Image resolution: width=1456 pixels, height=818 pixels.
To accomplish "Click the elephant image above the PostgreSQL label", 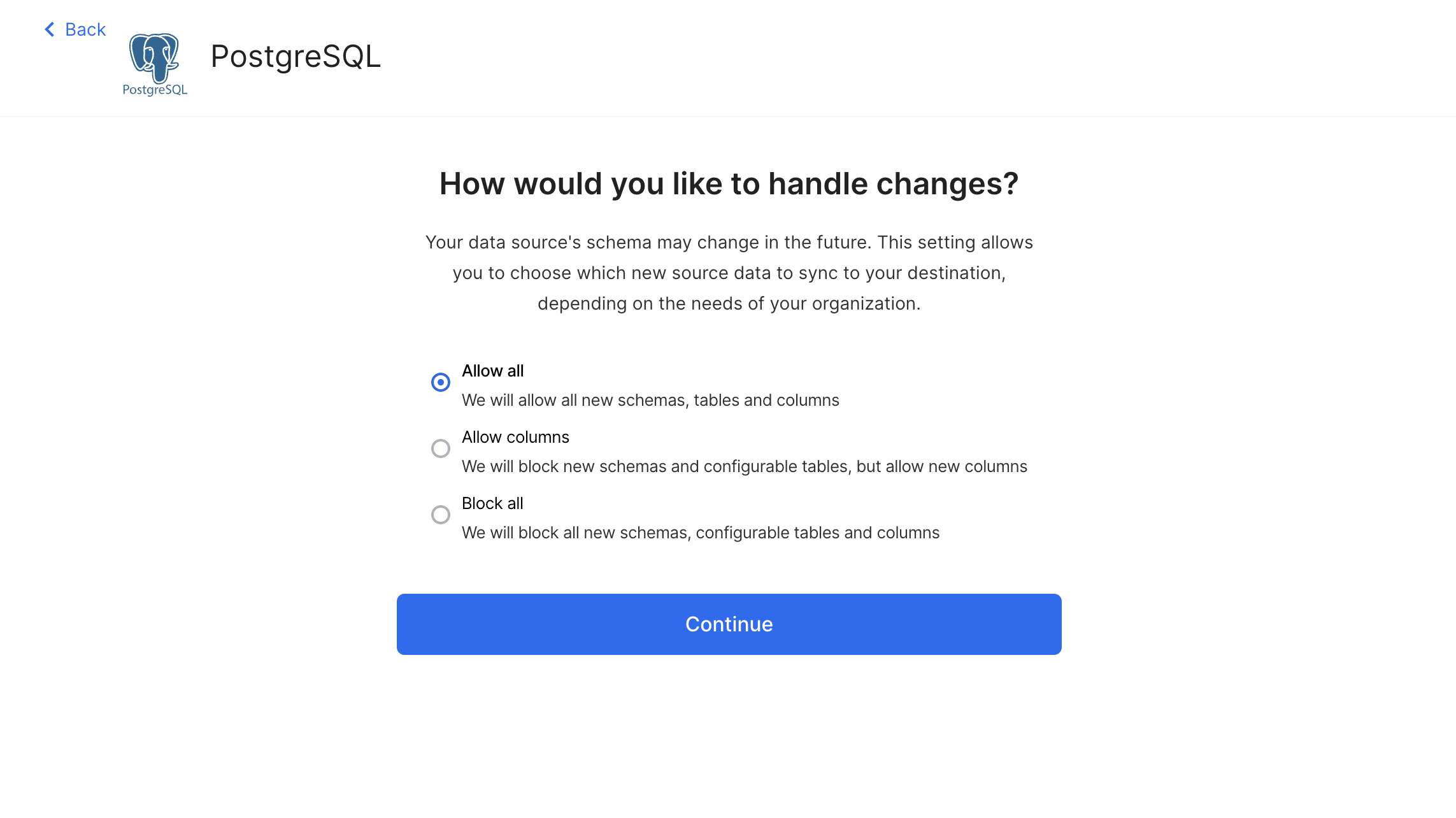I will 155,57.
